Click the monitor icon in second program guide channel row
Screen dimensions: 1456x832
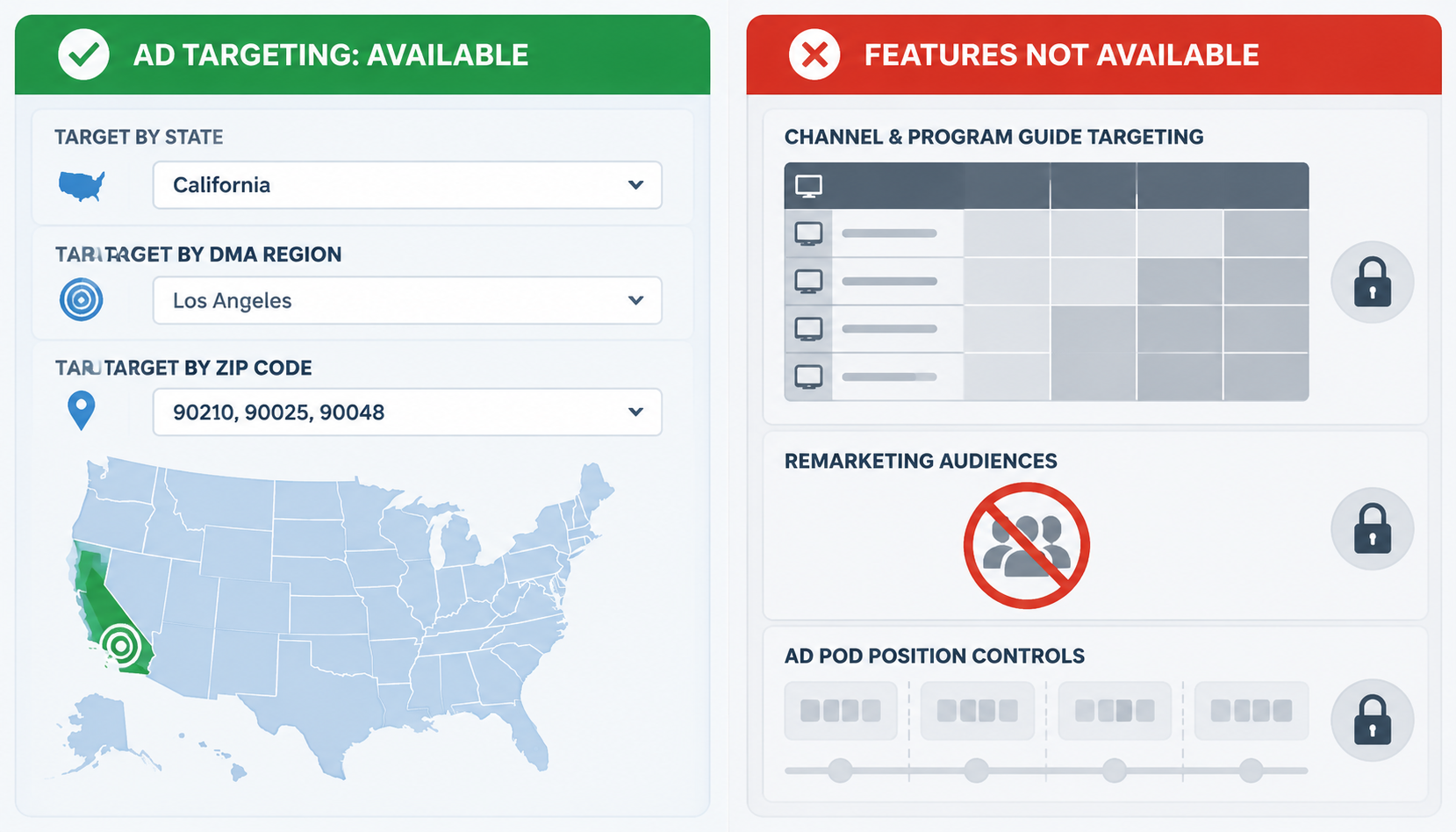tap(808, 281)
